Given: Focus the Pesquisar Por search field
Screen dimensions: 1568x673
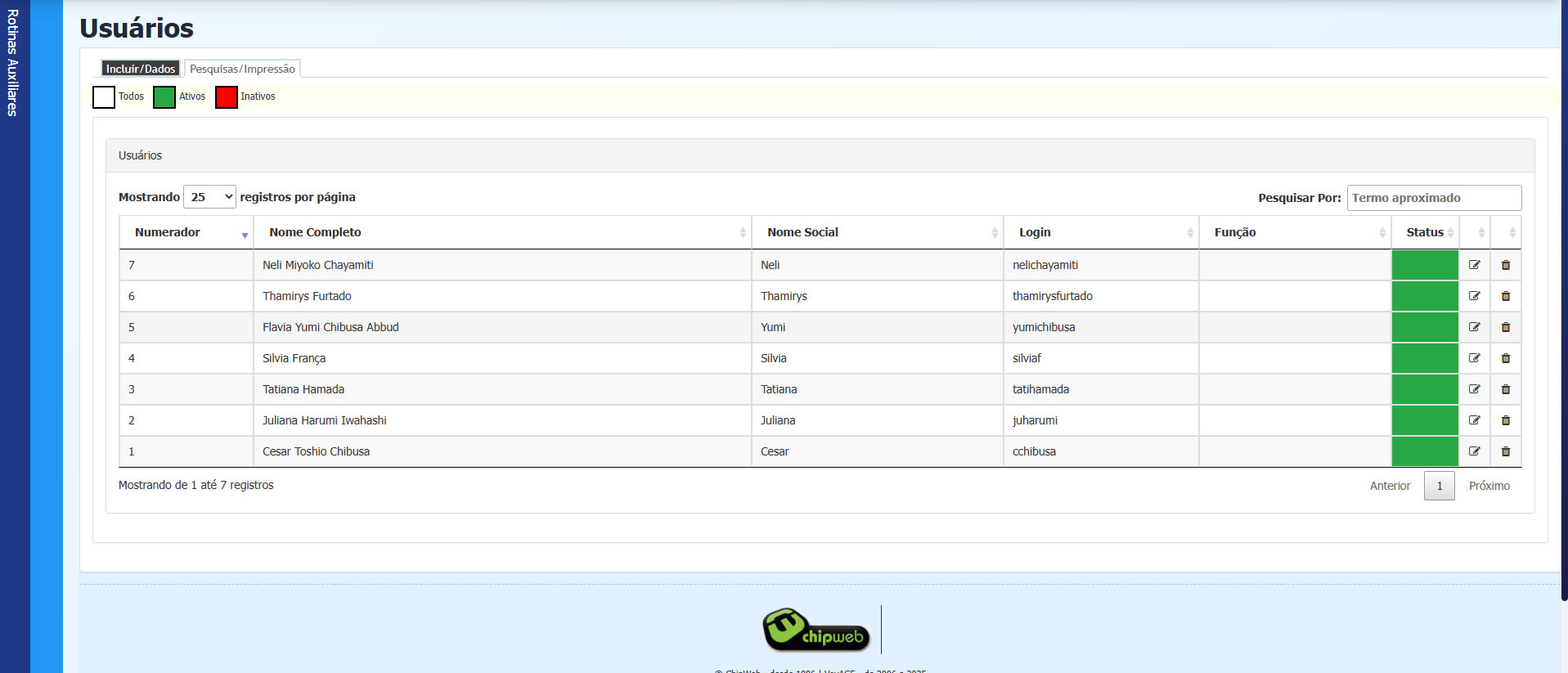Looking at the screenshot, I should click(x=1433, y=198).
